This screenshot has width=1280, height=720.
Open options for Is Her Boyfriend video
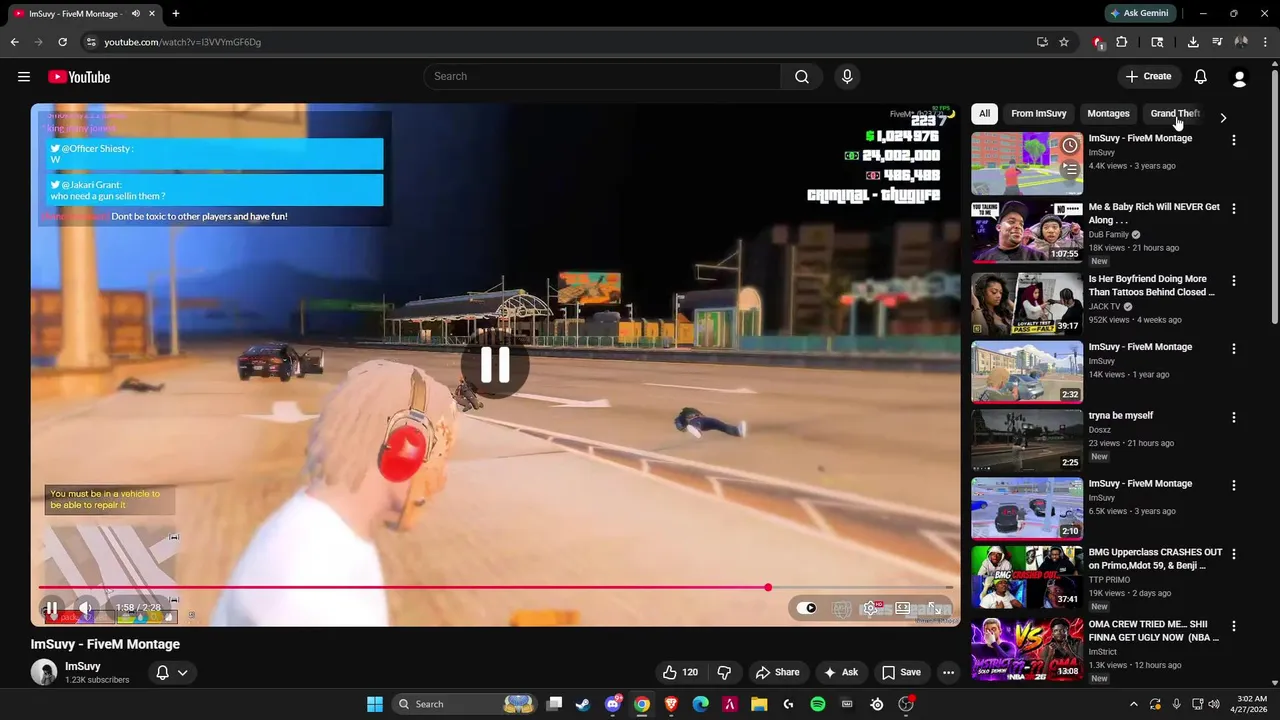[1233, 281]
